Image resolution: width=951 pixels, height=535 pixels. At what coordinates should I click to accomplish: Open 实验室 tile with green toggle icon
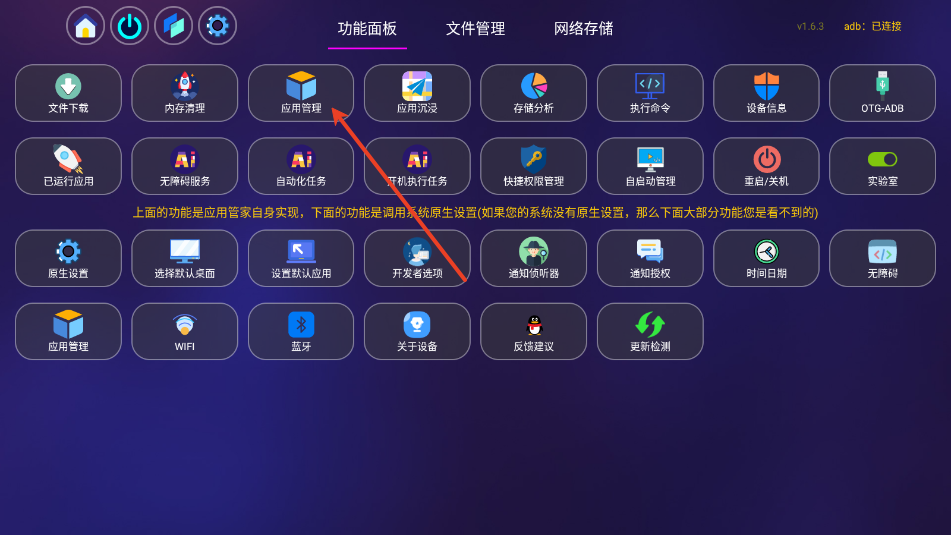pos(882,166)
